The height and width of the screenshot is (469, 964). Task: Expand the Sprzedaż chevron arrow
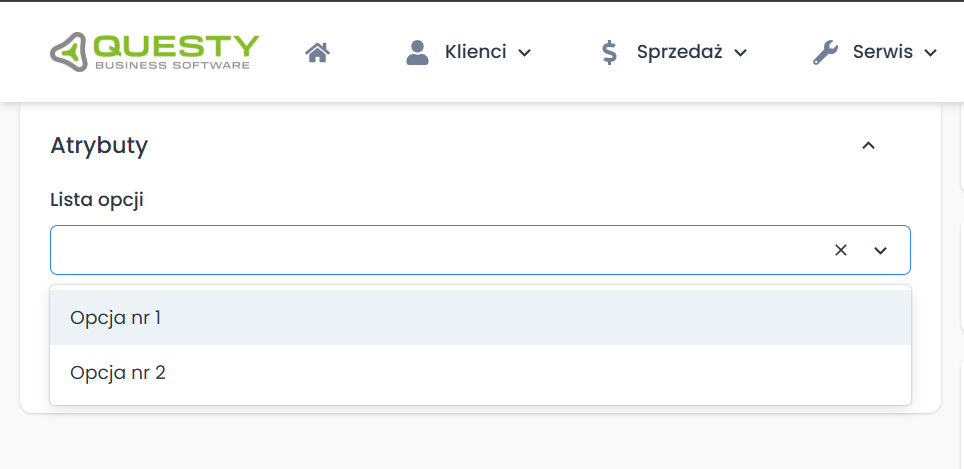click(x=740, y=53)
